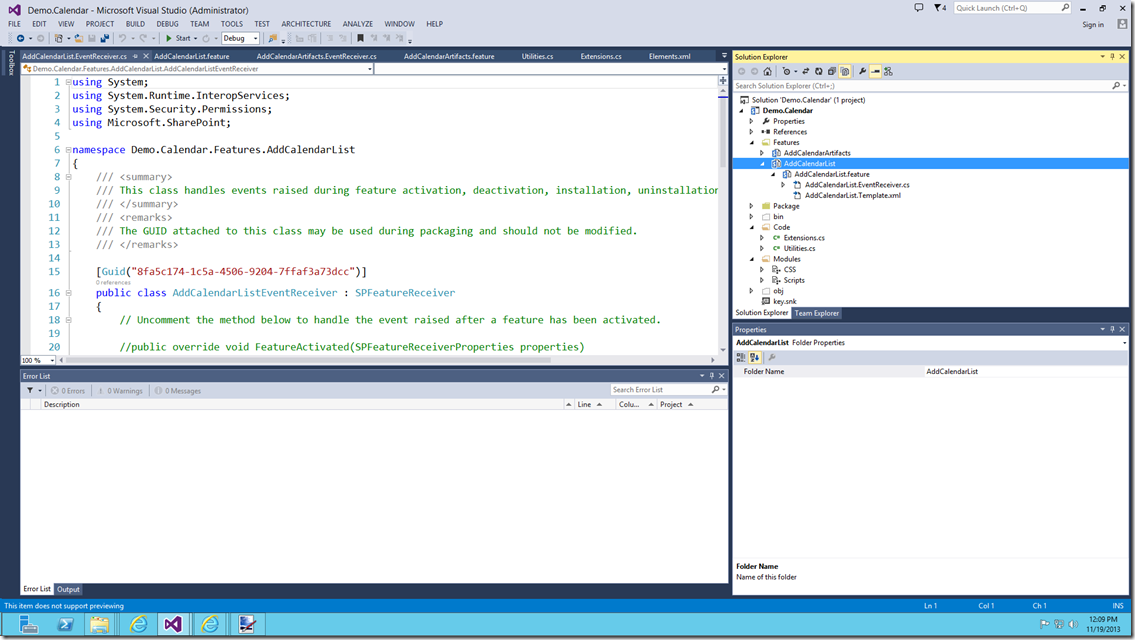Click the Property Pages wrench in Properties panel
Screen dimensions: 1135x640
pos(772,357)
